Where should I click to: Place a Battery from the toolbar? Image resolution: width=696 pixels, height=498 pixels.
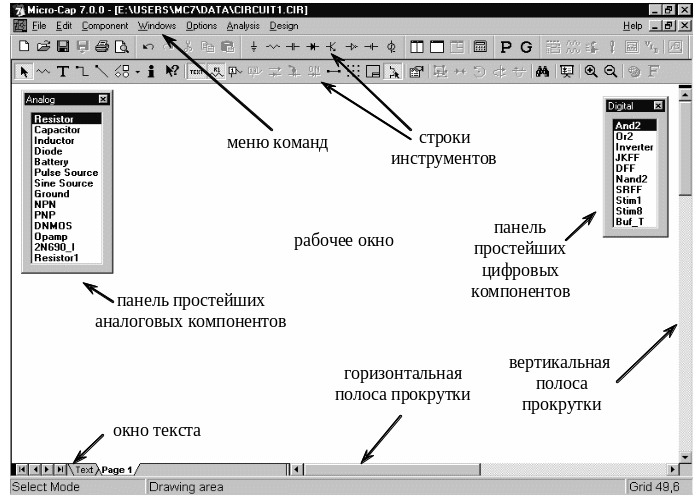coord(371,46)
